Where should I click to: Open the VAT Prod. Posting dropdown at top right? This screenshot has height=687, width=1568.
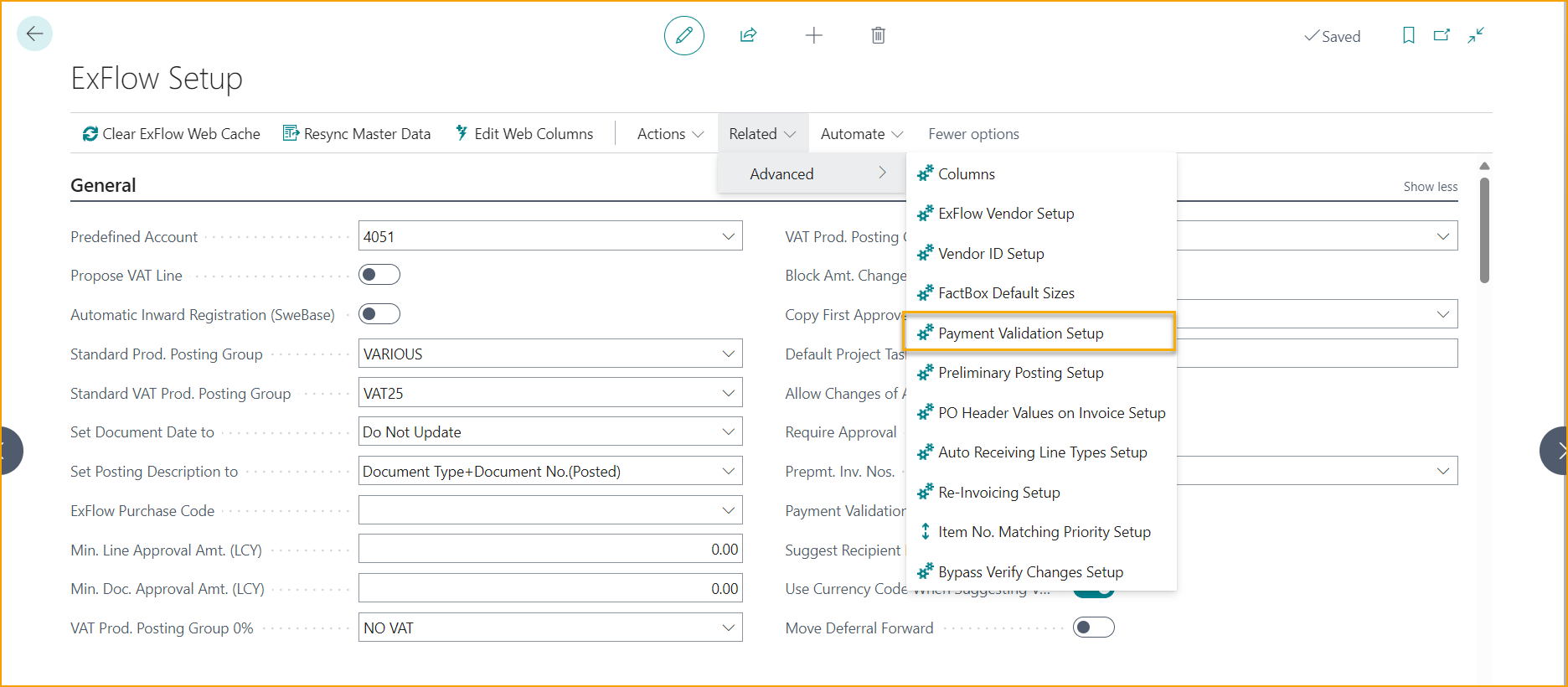tap(1442, 236)
